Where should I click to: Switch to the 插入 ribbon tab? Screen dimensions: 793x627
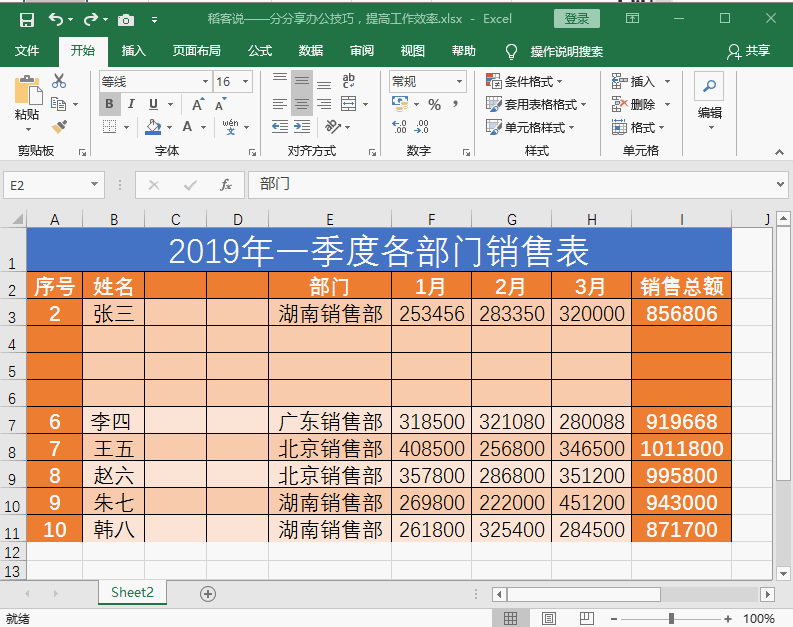pos(134,51)
